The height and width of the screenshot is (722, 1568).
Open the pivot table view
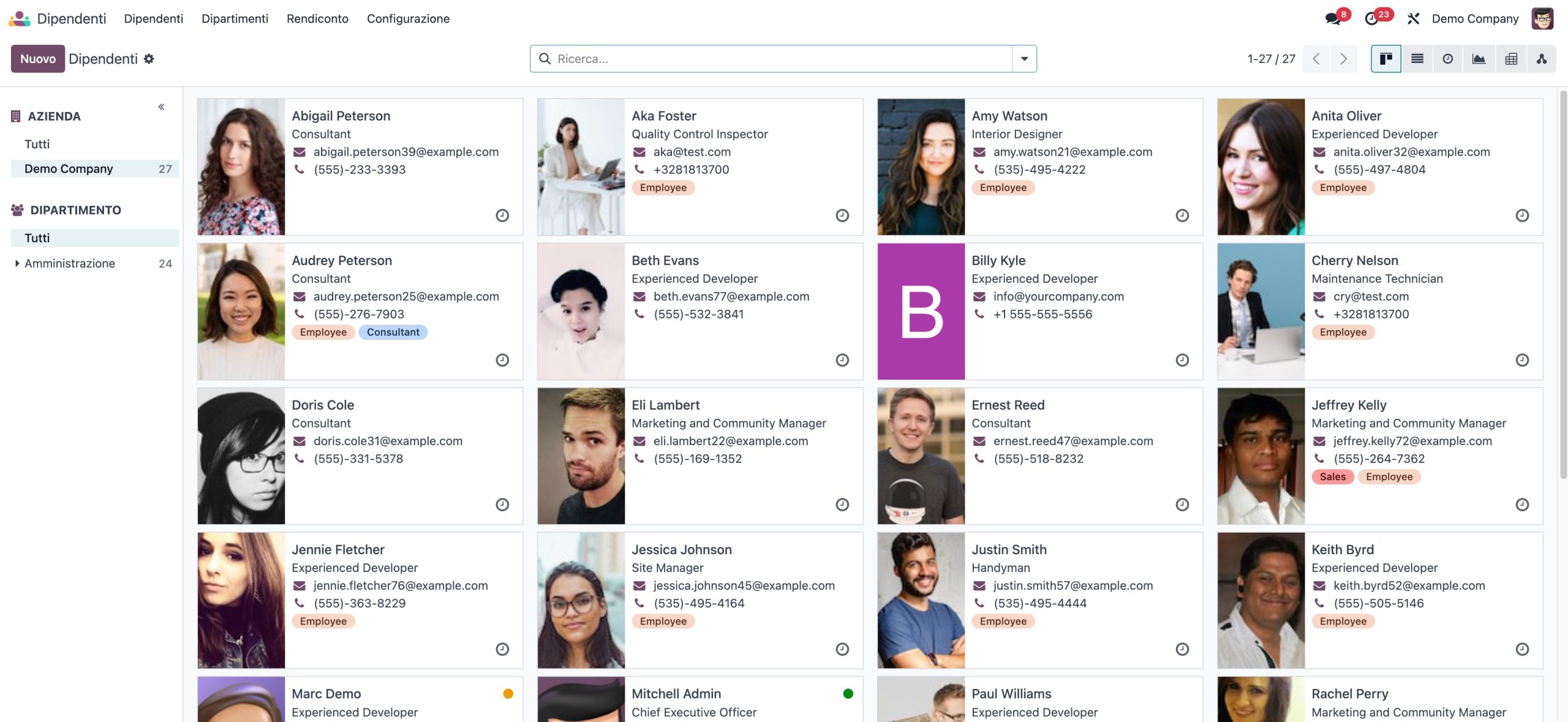(x=1510, y=59)
